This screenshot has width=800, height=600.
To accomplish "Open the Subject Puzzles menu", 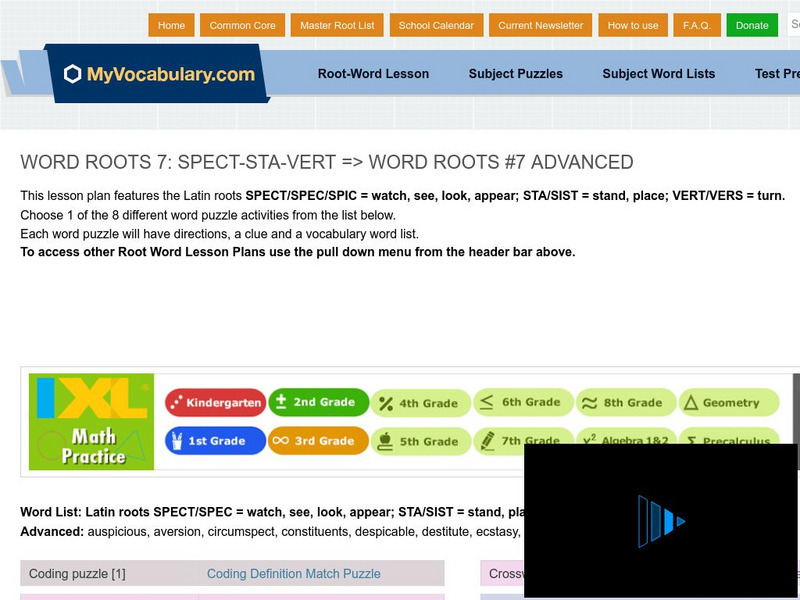I will [x=514, y=74].
